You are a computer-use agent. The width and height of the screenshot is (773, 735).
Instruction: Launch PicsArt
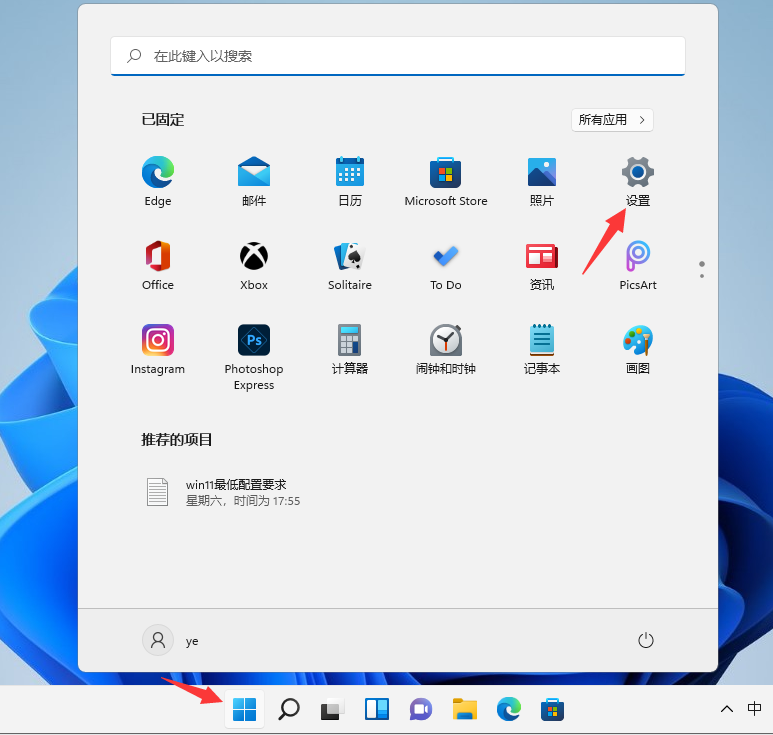click(637, 265)
